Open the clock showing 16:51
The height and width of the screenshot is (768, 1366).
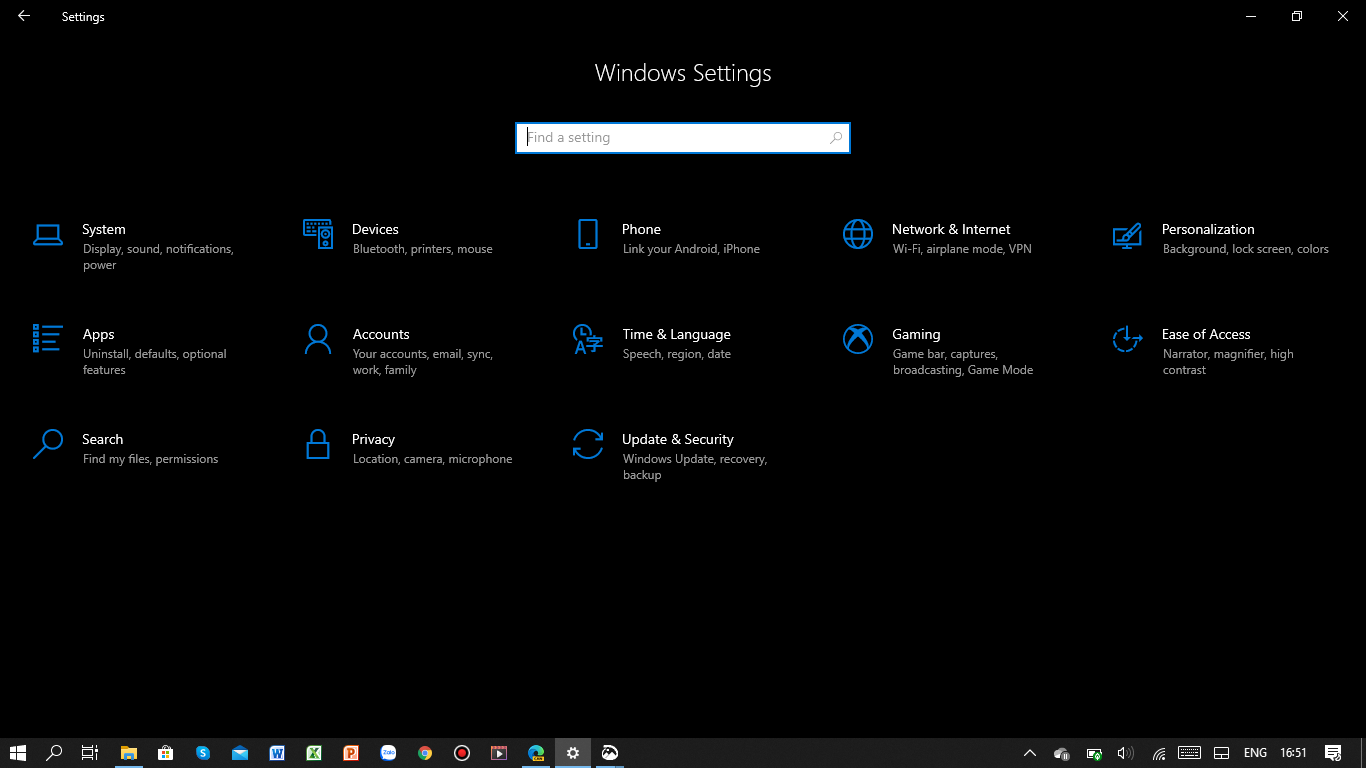pyautogui.click(x=1294, y=753)
